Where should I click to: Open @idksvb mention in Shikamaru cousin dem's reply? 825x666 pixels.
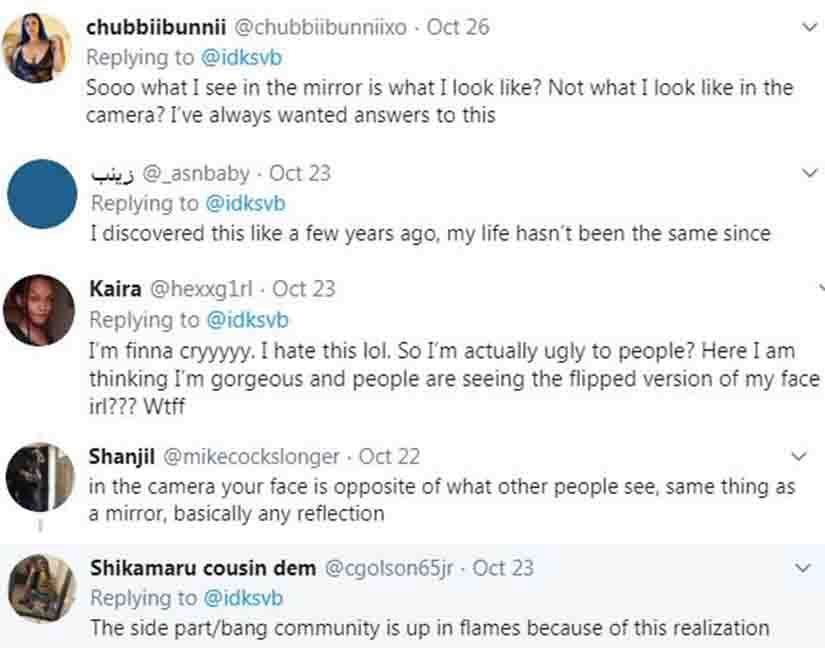pos(245,598)
